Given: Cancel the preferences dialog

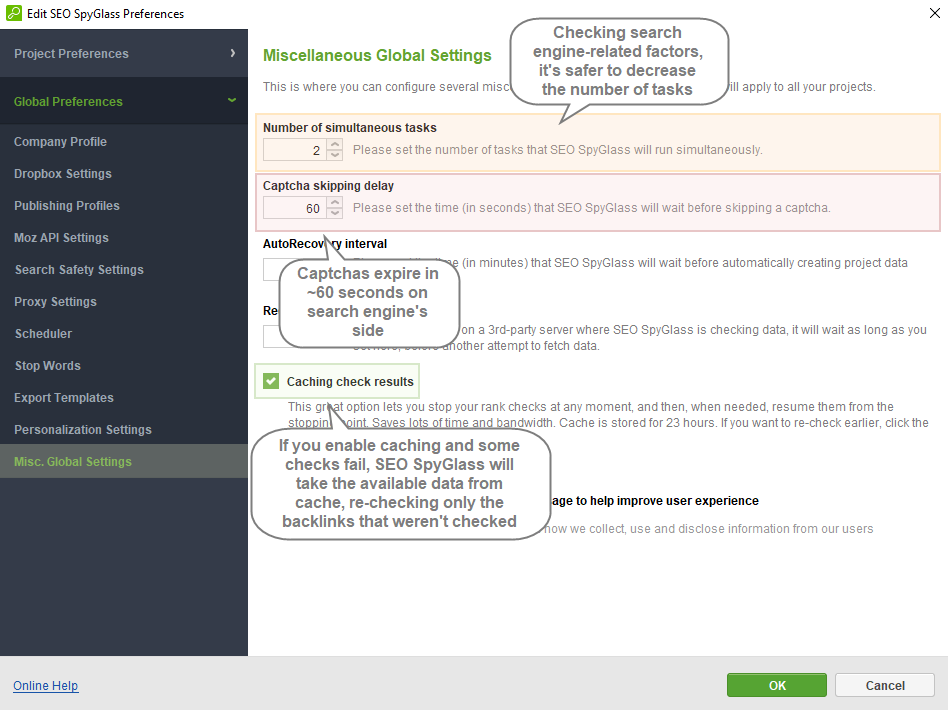Looking at the screenshot, I should click(885, 685).
